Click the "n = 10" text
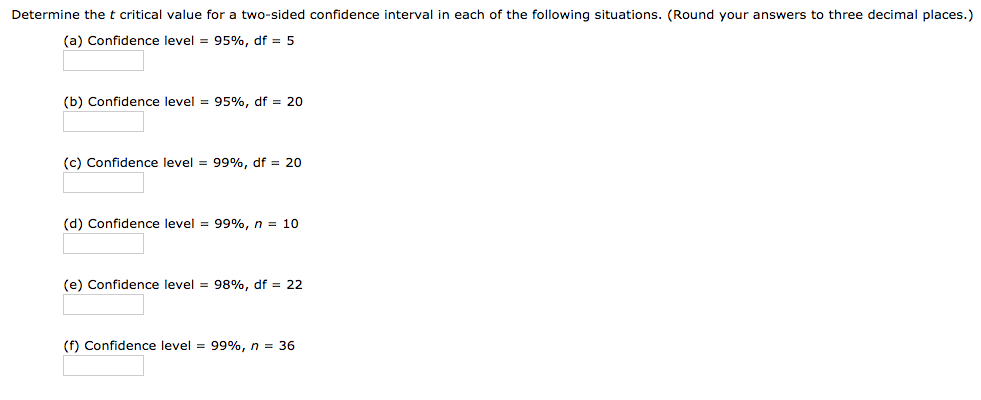The image size is (981, 400). (x=276, y=224)
